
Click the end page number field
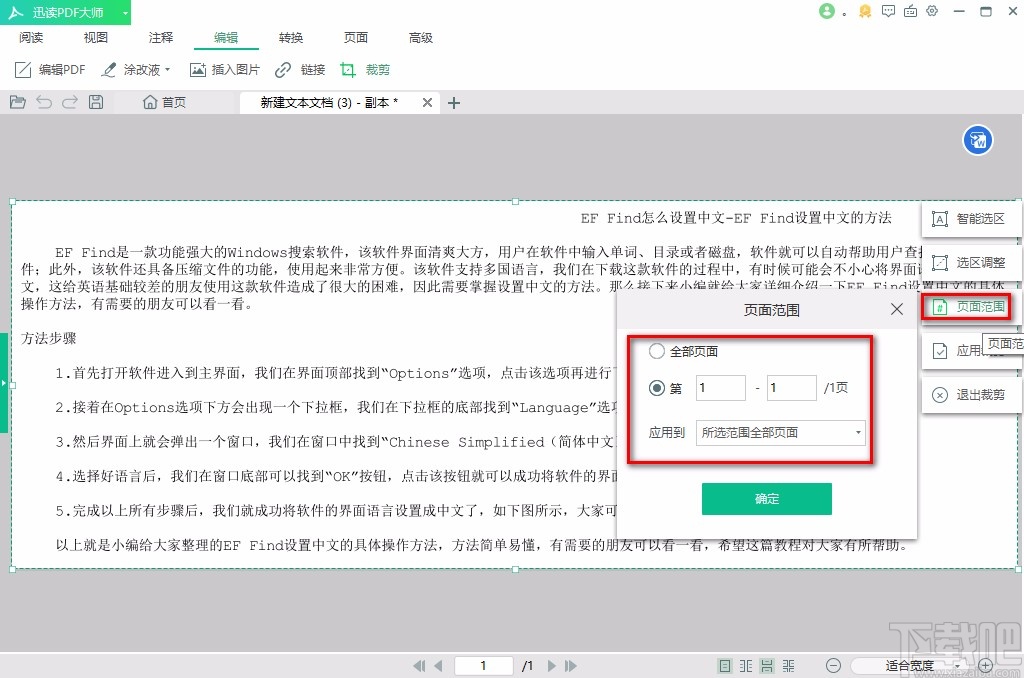pyautogui.click(x=792, y=388)
